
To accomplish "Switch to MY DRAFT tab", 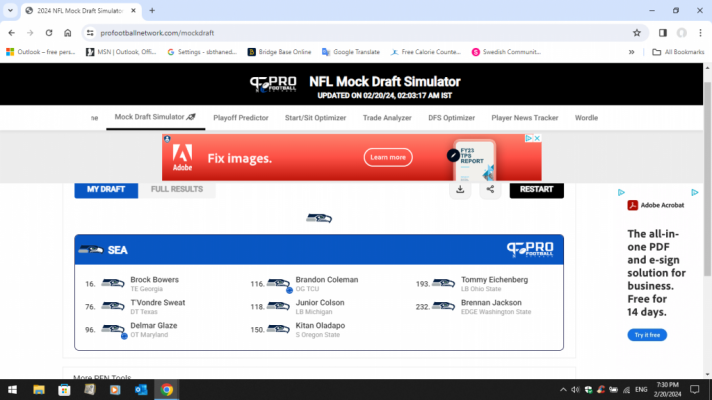I will point(106,189).
